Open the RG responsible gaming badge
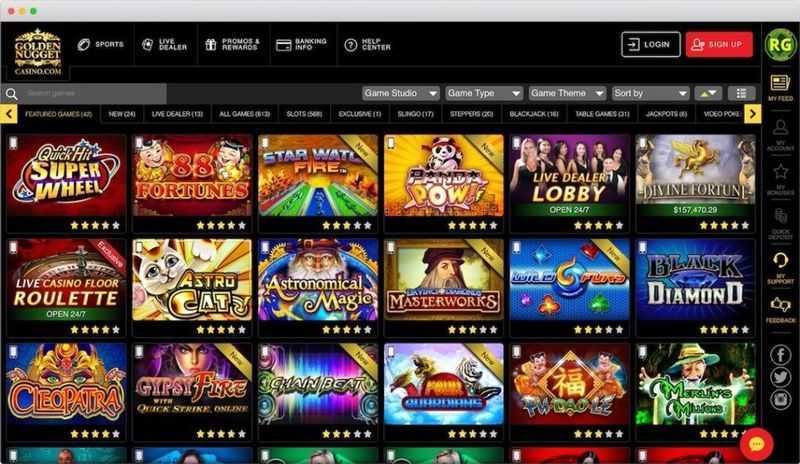 click(780, 45)
